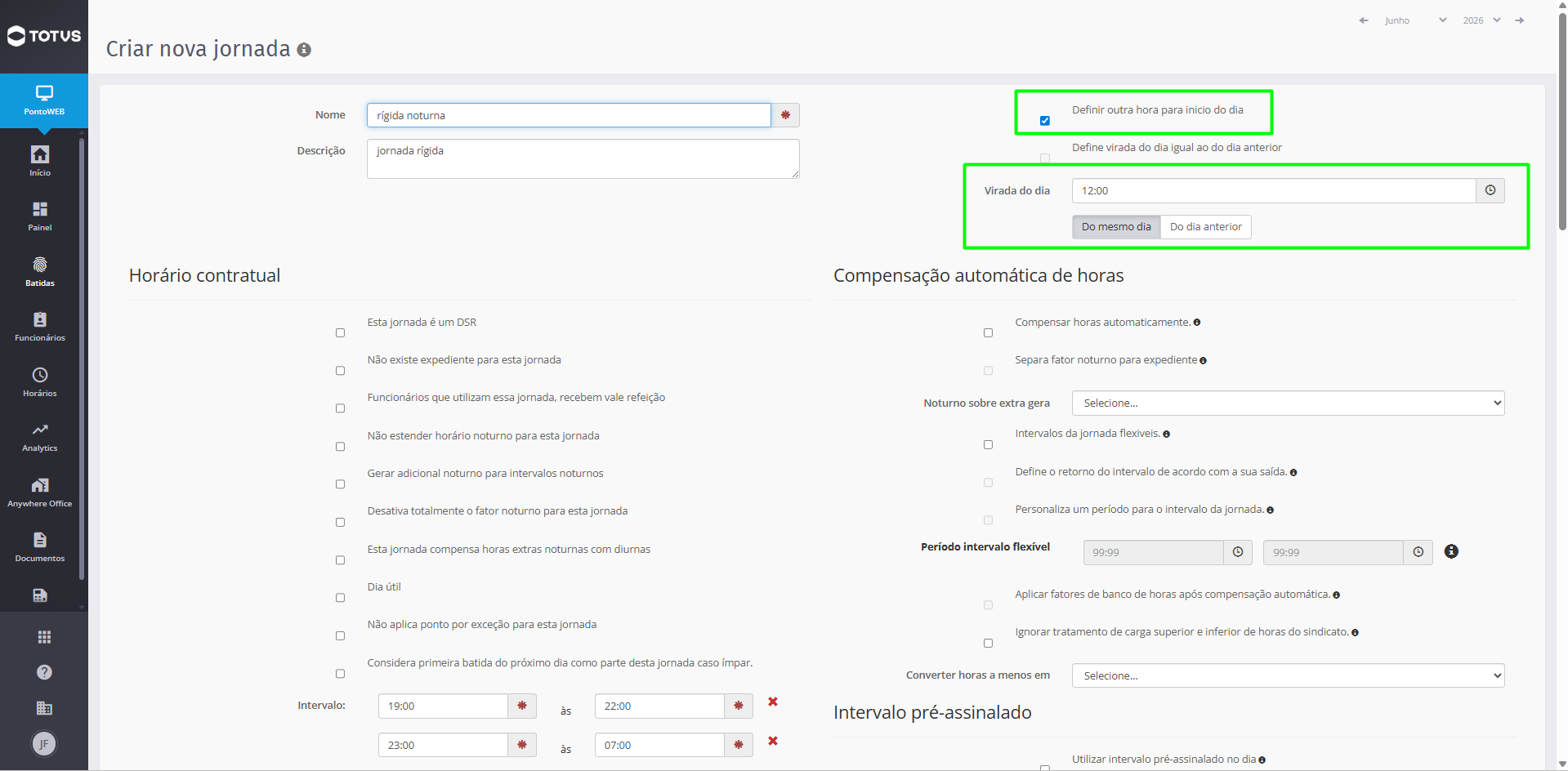Enable Gerar adicional noturno para intervalos noturnos

[x=341, y=484]
